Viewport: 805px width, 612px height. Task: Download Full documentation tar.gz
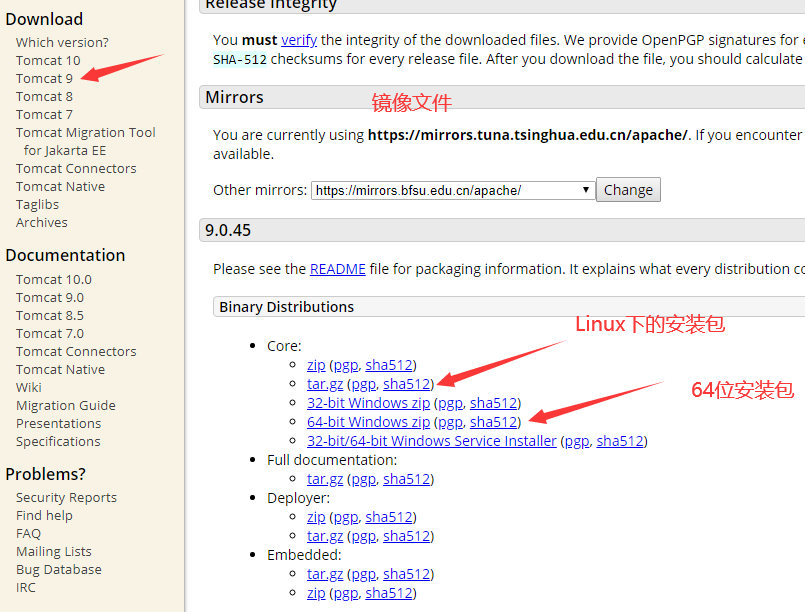tap(325, 479)
